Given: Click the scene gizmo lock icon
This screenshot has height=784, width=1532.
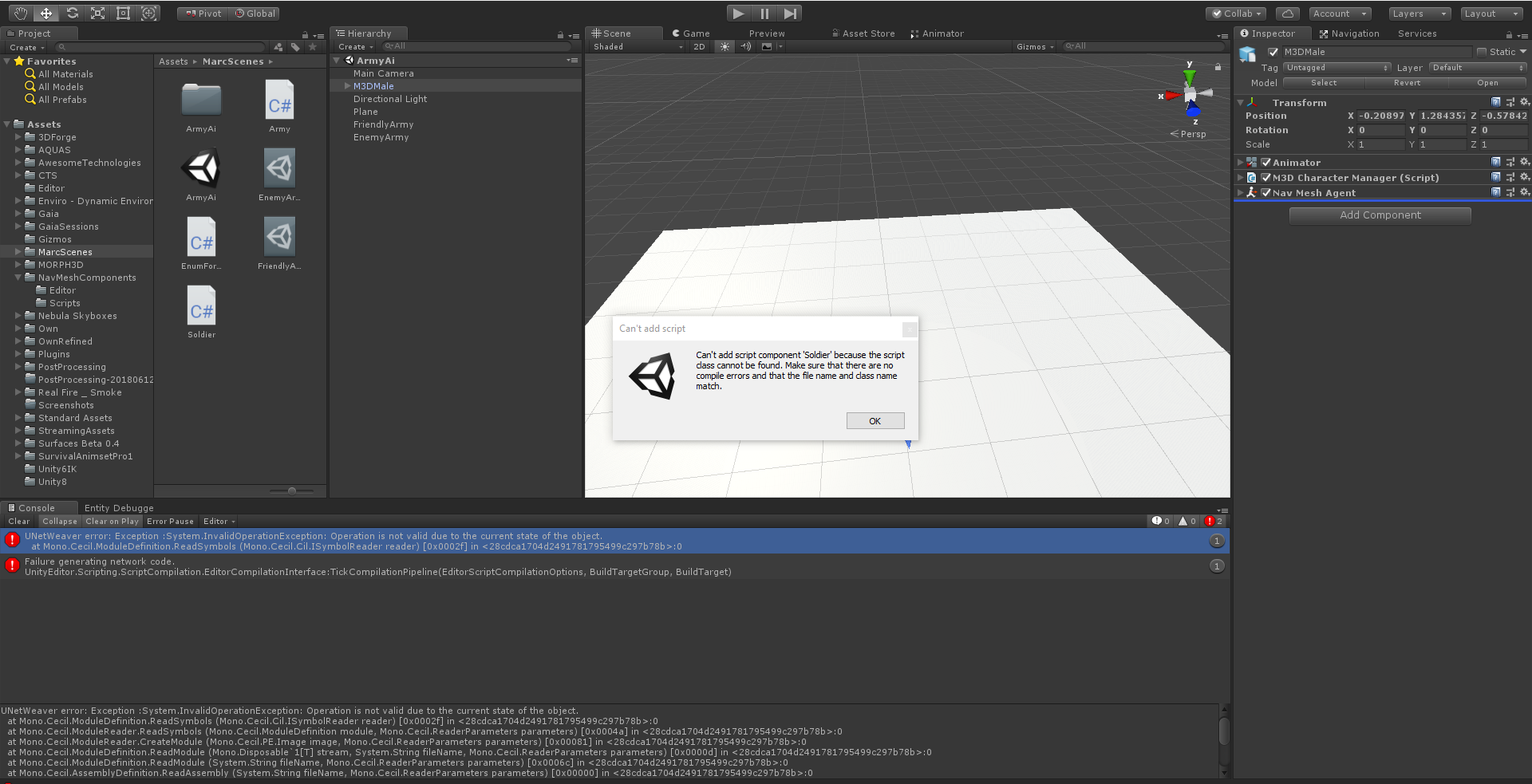Looking at the screenshot, I should point(1218,67).
